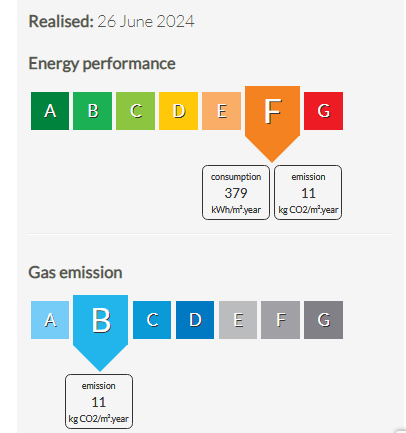
Task: Click the dark blue D gas emission box
Action: (195, 320)
